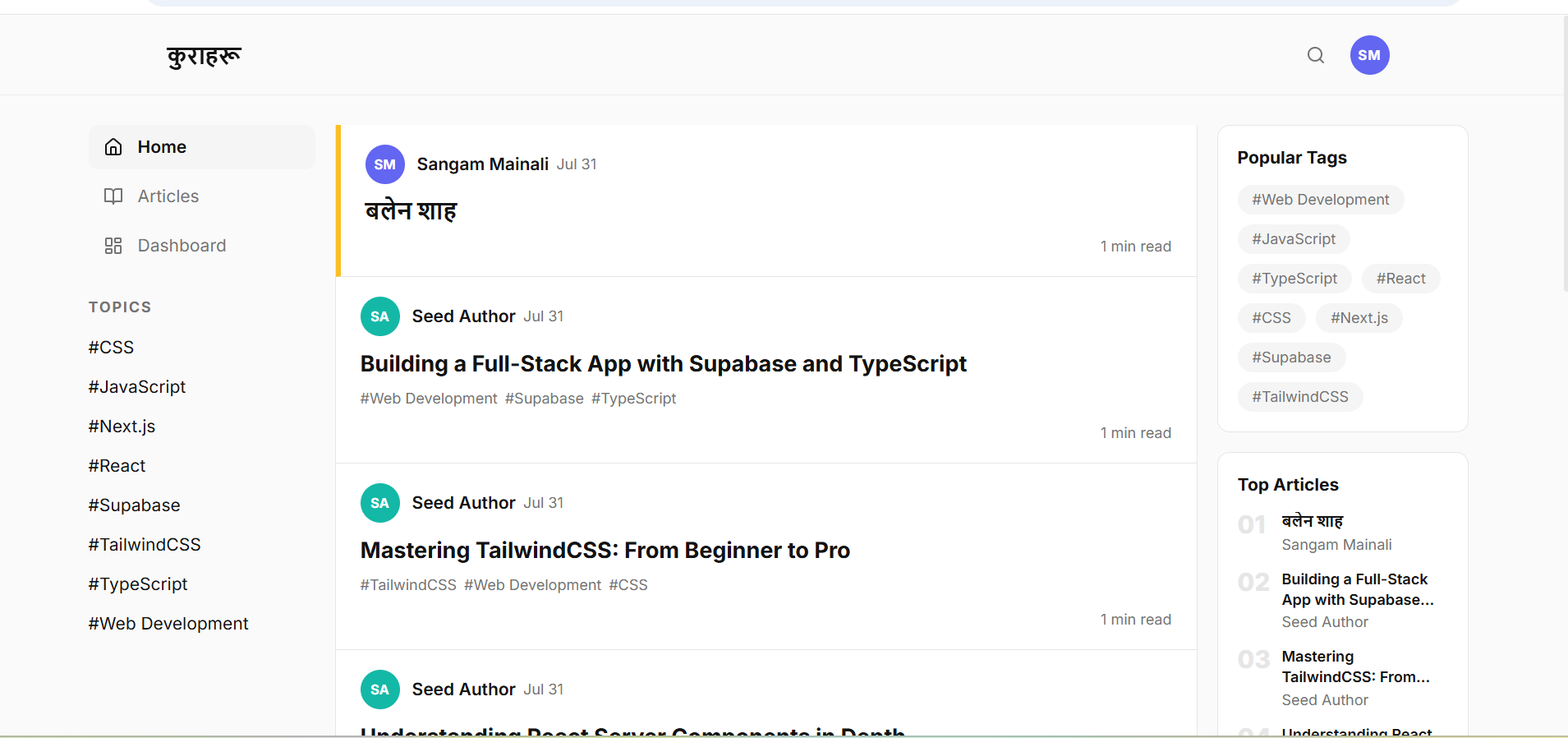This screenshot has width=1568, height=738.
Task: Click 1 min read on बलेन शाह post
Action: (x=1136, y=247)
